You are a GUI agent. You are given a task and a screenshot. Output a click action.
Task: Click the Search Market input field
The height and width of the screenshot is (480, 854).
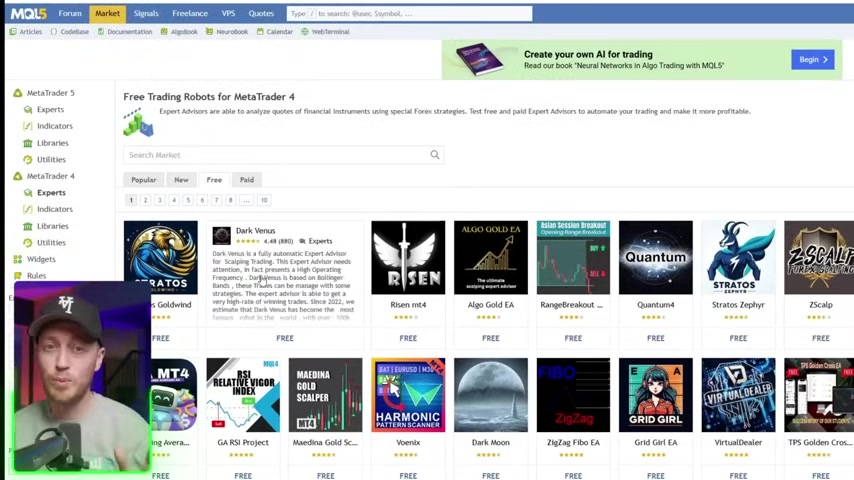(275, 155)
